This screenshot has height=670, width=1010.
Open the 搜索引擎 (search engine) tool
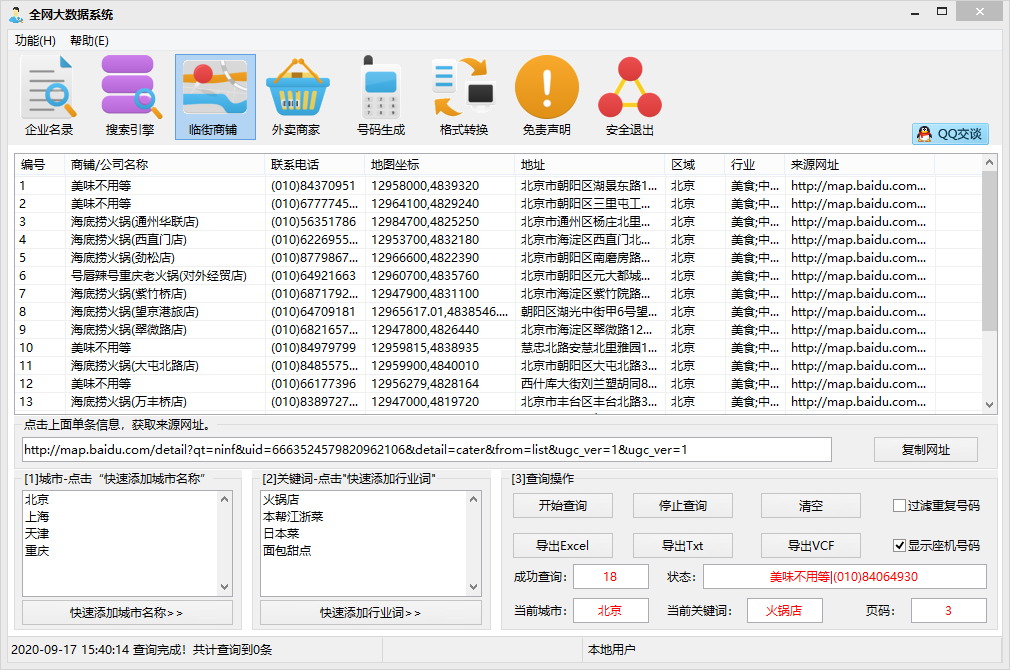(131, 96)
